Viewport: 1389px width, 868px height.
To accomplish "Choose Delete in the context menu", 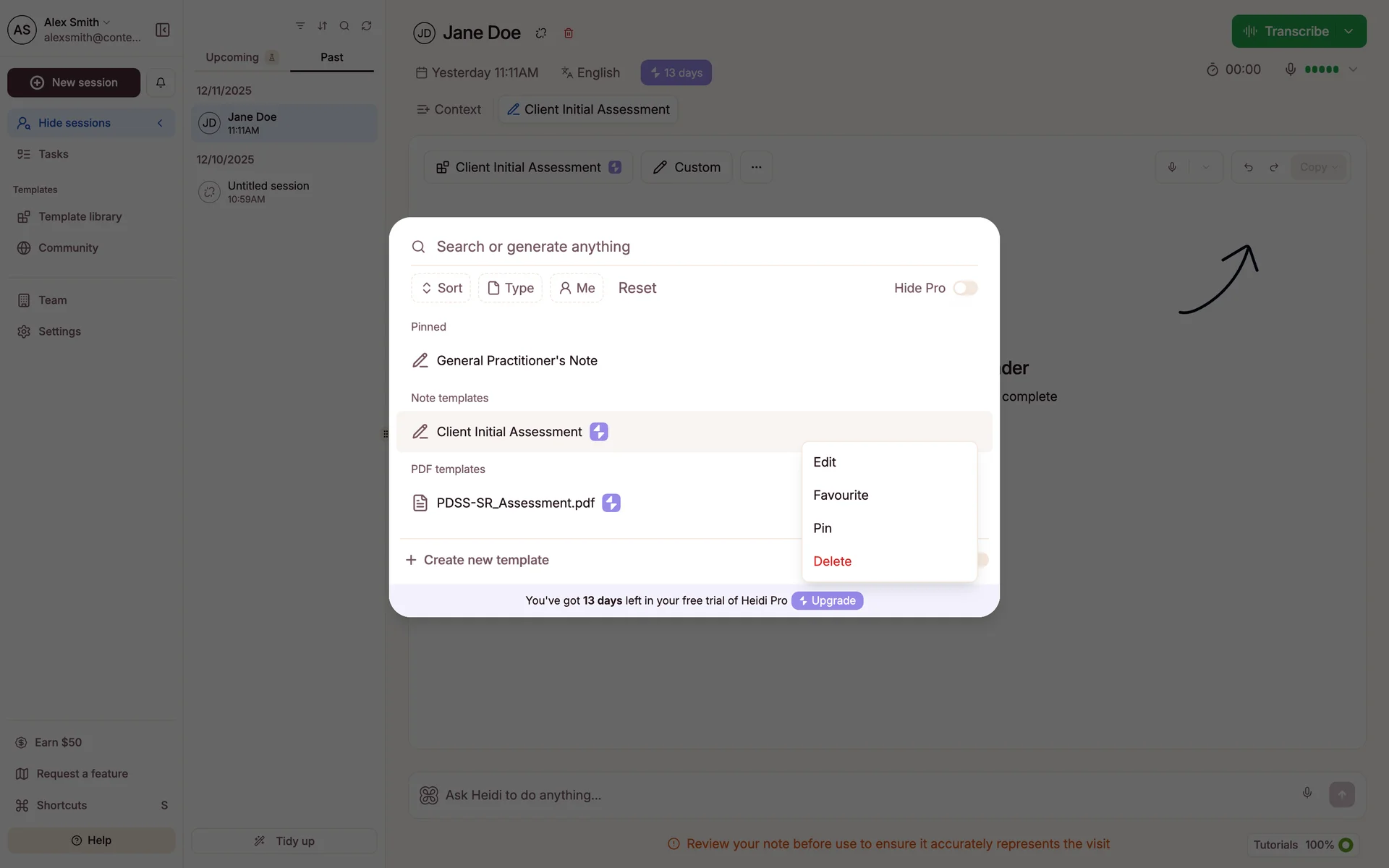I will [832, 561].
